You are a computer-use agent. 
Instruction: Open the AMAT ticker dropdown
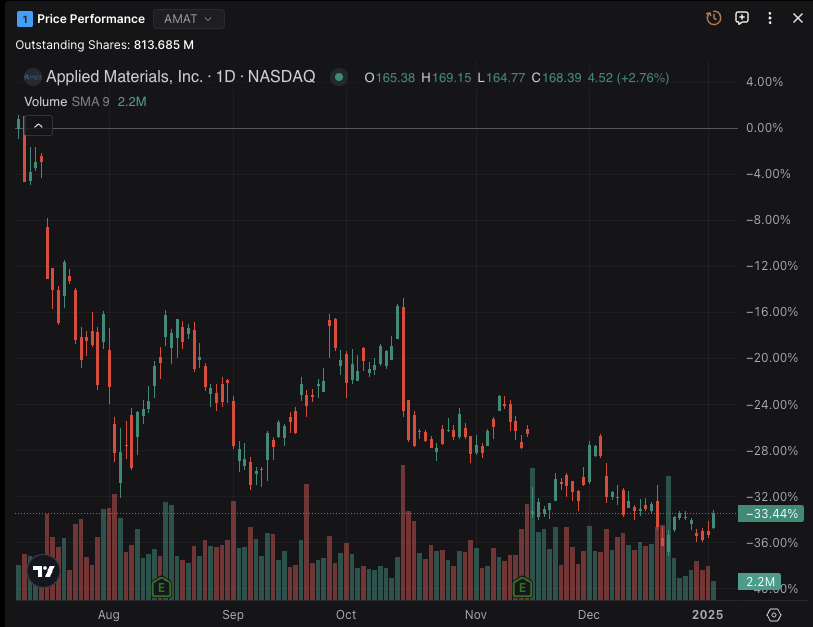pos(189,19)
